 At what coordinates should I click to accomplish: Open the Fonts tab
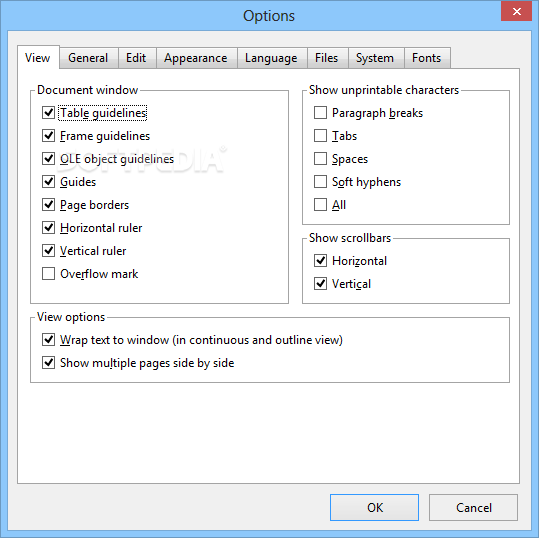pos(427,58)
